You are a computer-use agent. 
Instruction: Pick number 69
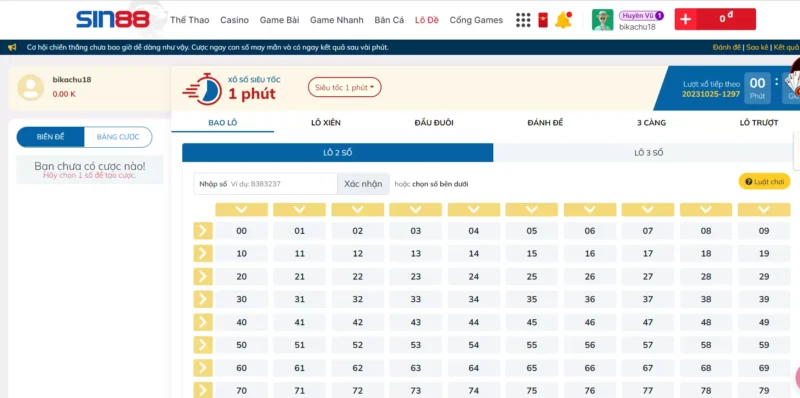tap(764, 368)
